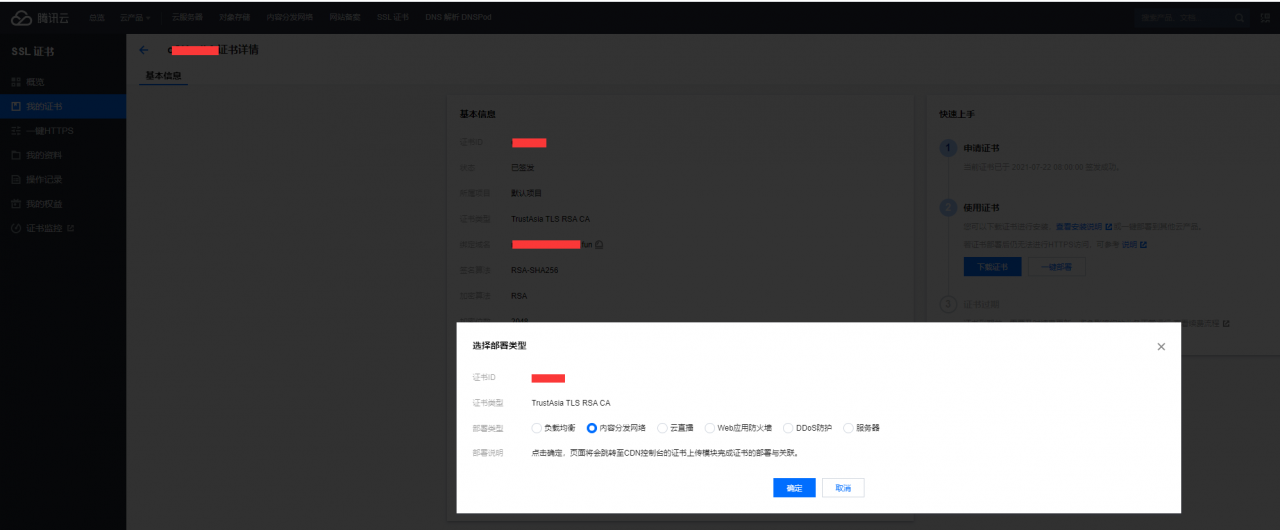The image size is (1280, 530).
Task: Click the 证书监控 clock icon
Action: (15, 228)
